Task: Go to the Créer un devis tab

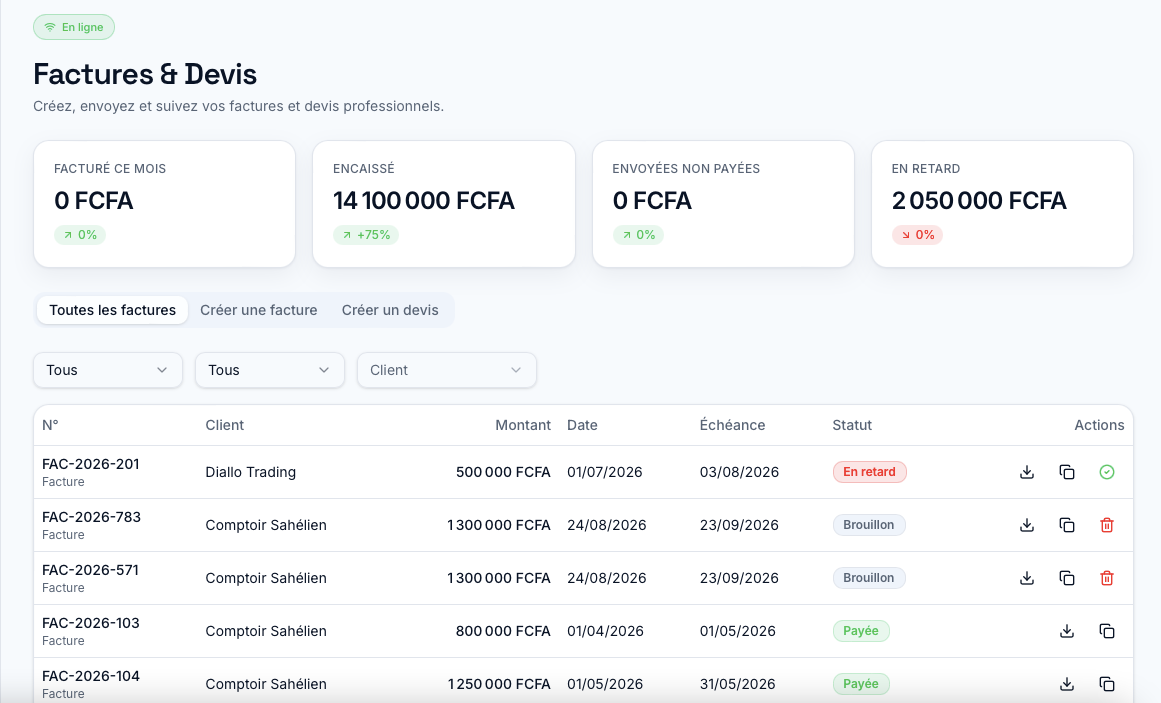Action: 390,310
